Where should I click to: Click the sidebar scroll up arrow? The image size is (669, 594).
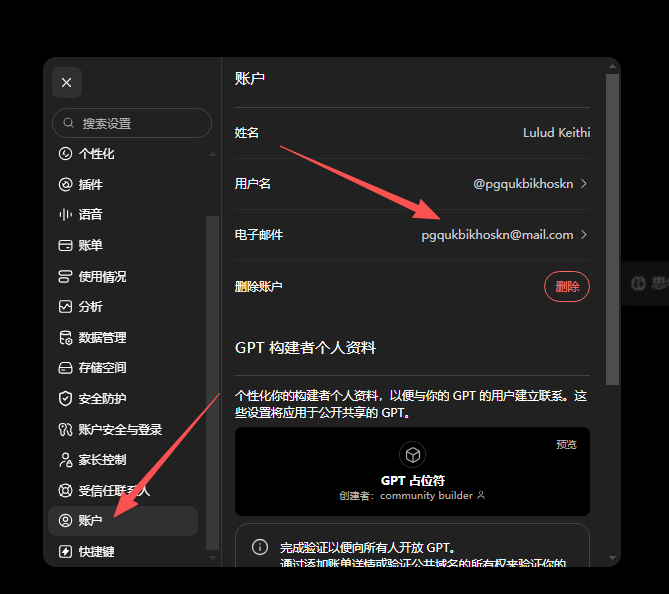(212, 154)
